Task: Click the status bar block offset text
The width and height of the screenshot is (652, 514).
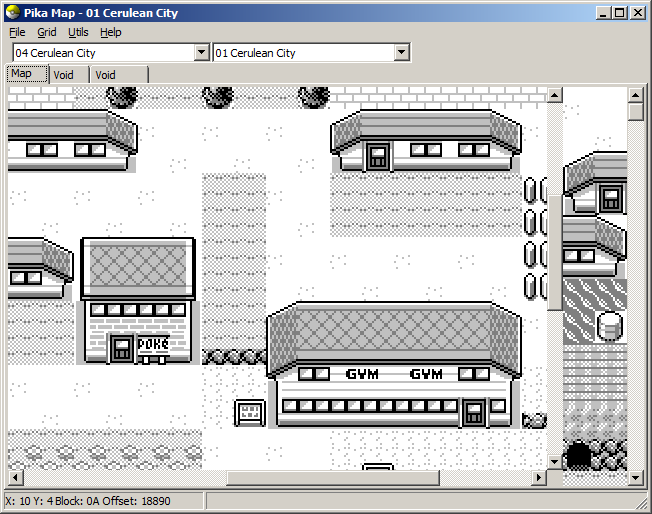Action: click(x=88, y=501)
